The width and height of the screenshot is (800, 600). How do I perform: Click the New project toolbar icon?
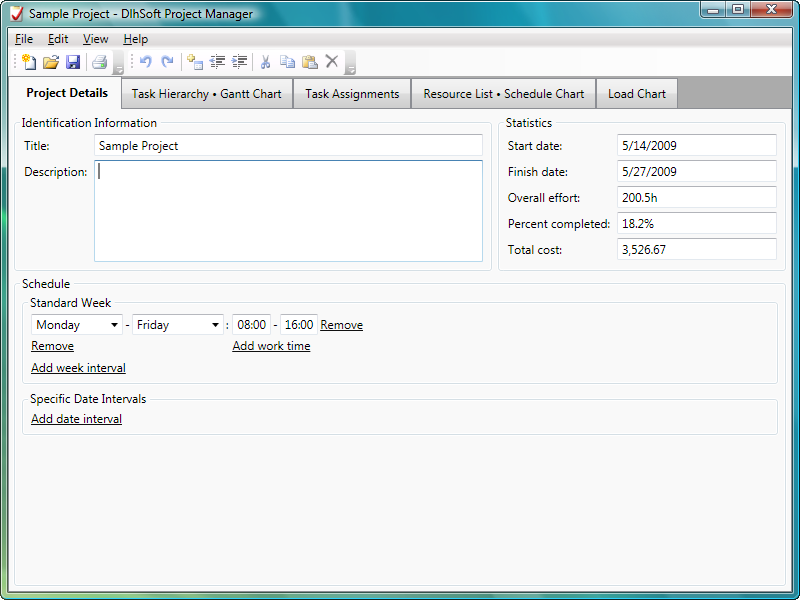coord(29,62)
